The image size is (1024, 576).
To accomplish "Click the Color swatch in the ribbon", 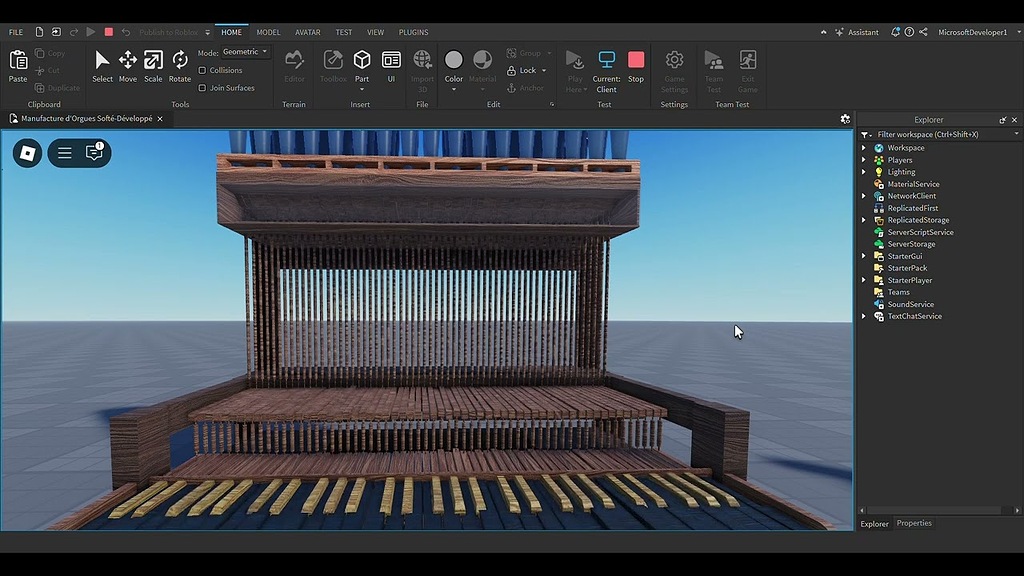I will pos(452,60).
